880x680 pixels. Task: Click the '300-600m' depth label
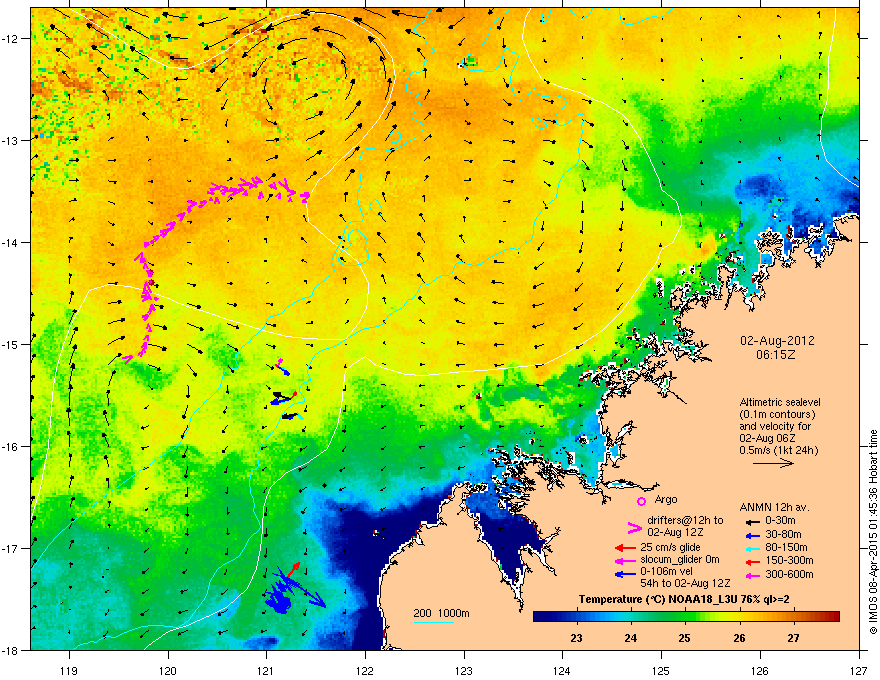tap(789, 574)
